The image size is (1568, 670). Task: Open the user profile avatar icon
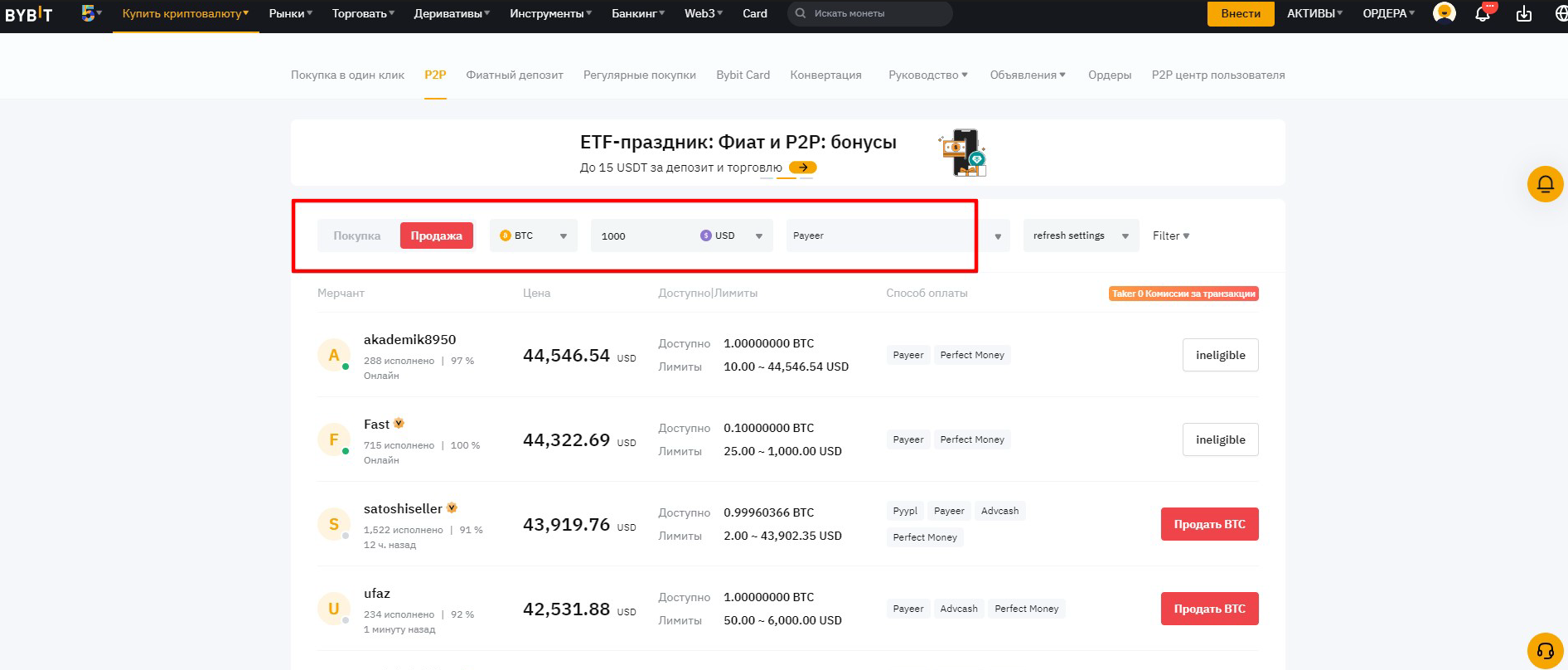click(1445, 13)
